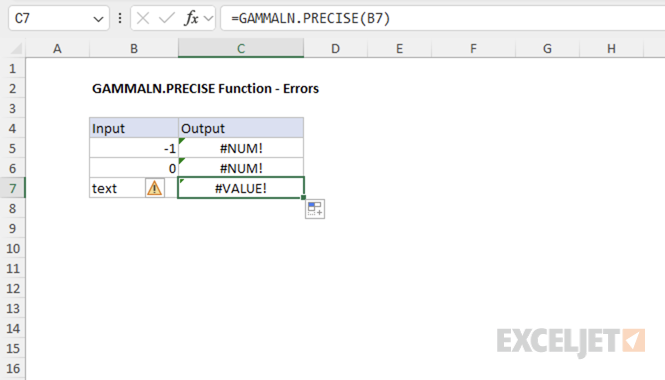Select column H header

(611, 49)
